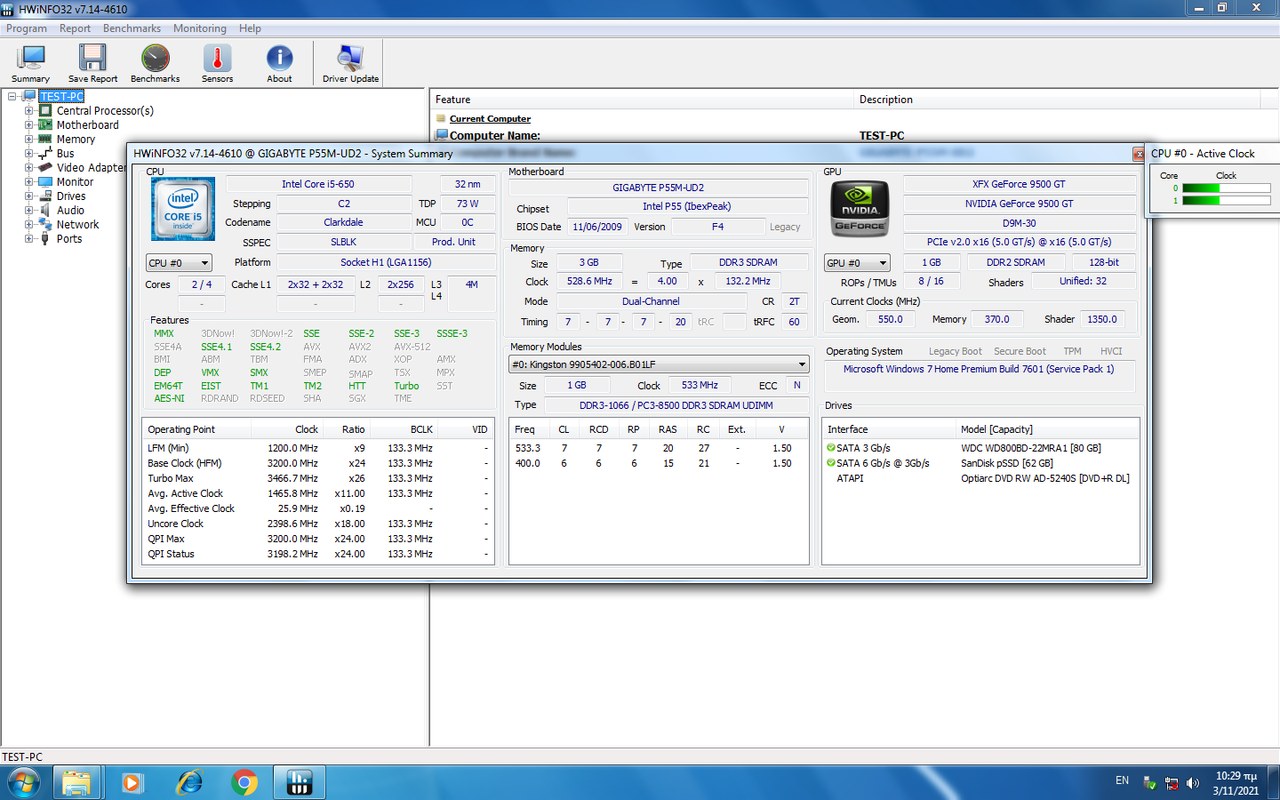Screen dimensions: 1280x800
Task: Open the About info icon
Action: coord(280,64)
